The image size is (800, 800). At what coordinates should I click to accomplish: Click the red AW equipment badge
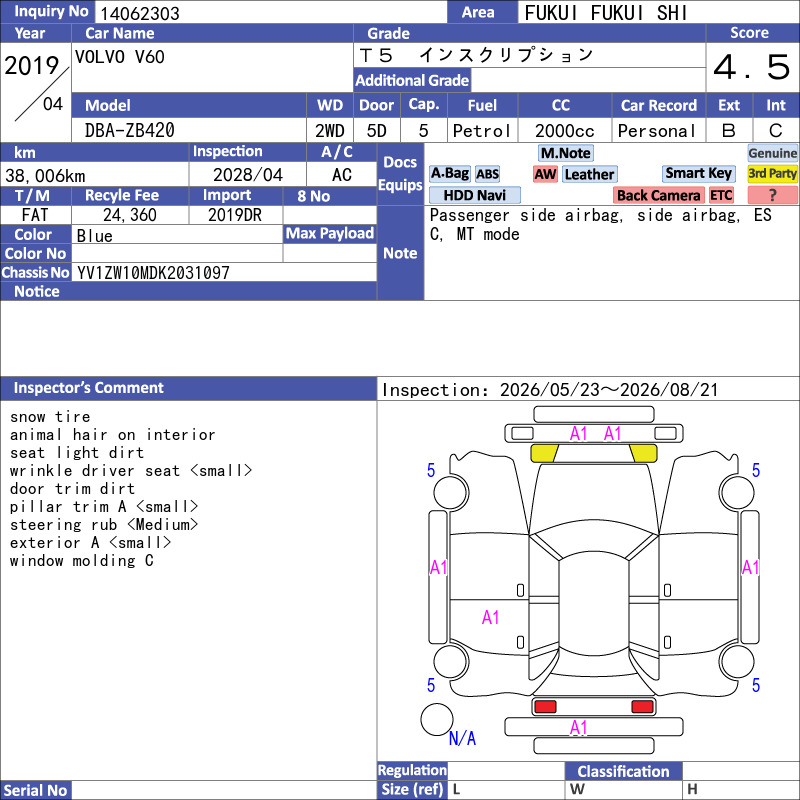tap(545, 174)
